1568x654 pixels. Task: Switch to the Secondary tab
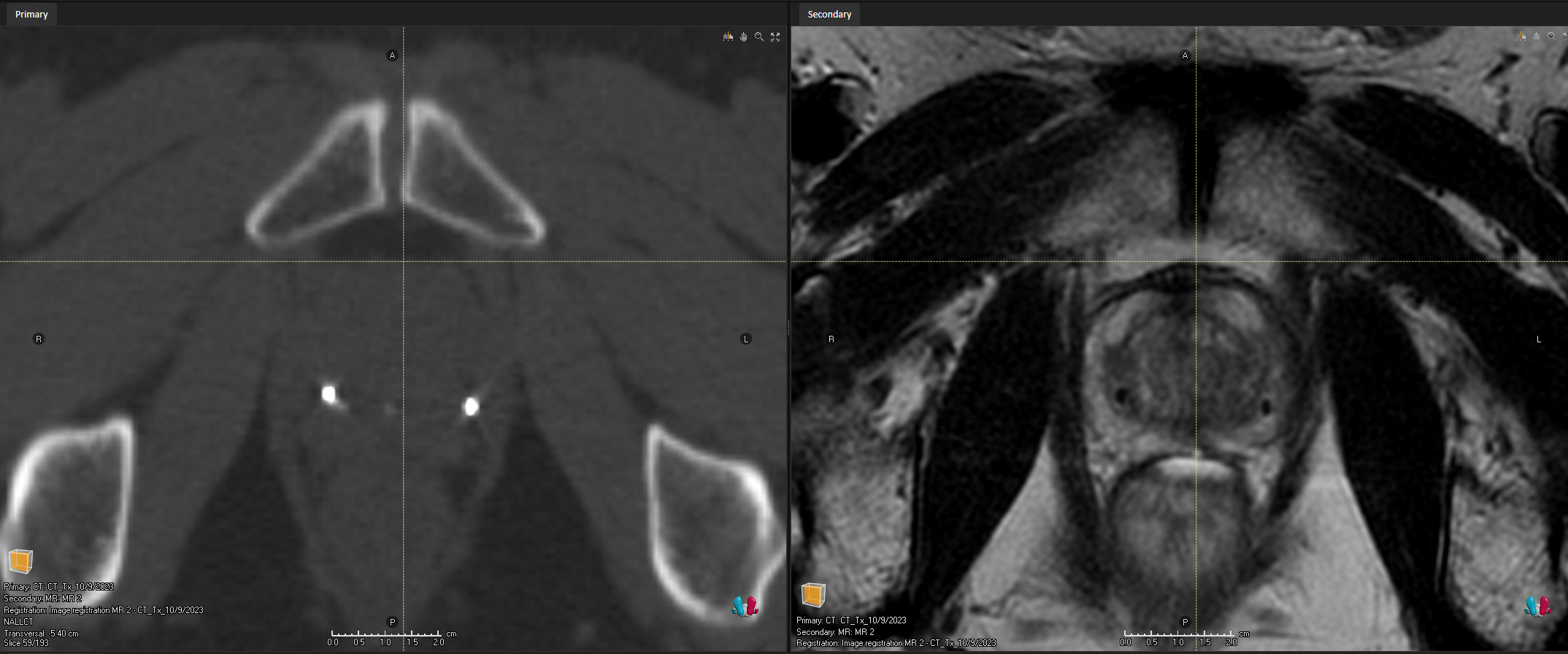829,15
